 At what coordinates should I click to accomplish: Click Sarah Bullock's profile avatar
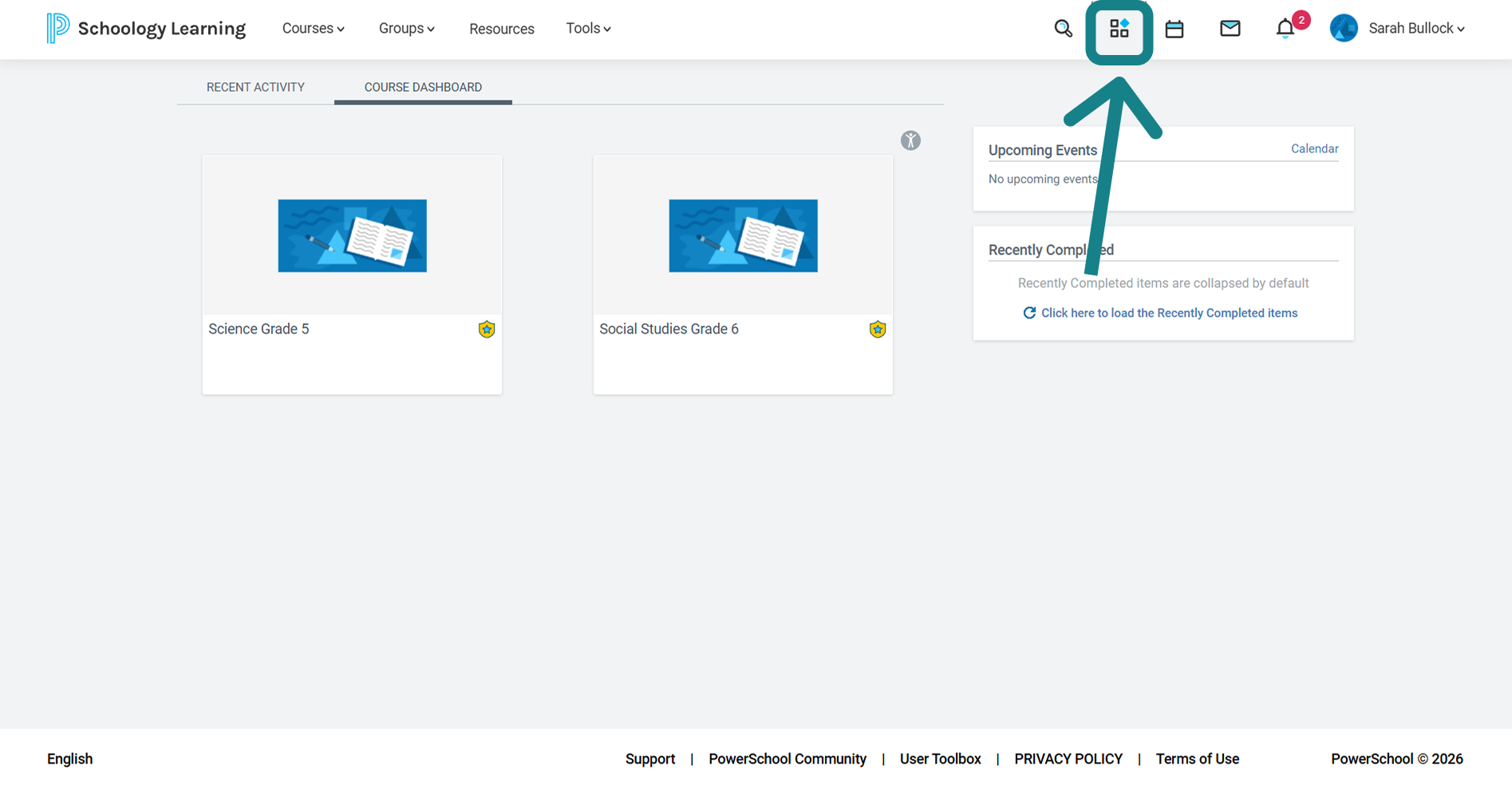click(x=1344, y=29)
